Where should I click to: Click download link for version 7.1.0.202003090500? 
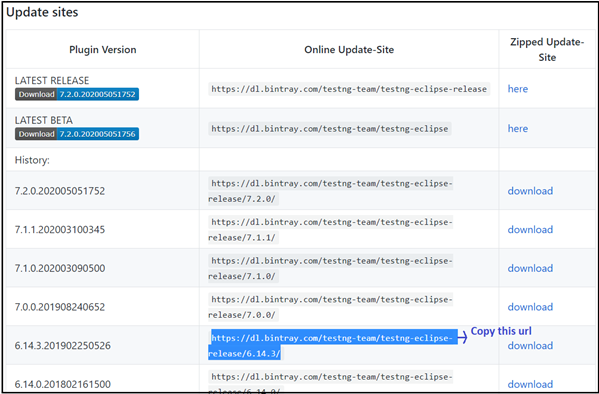click(530, 268)
